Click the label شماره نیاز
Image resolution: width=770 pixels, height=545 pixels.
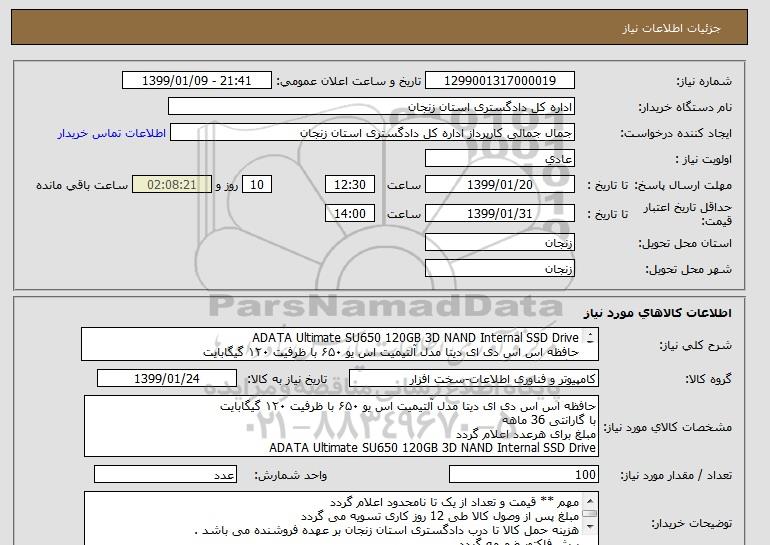tap(704, 82)
